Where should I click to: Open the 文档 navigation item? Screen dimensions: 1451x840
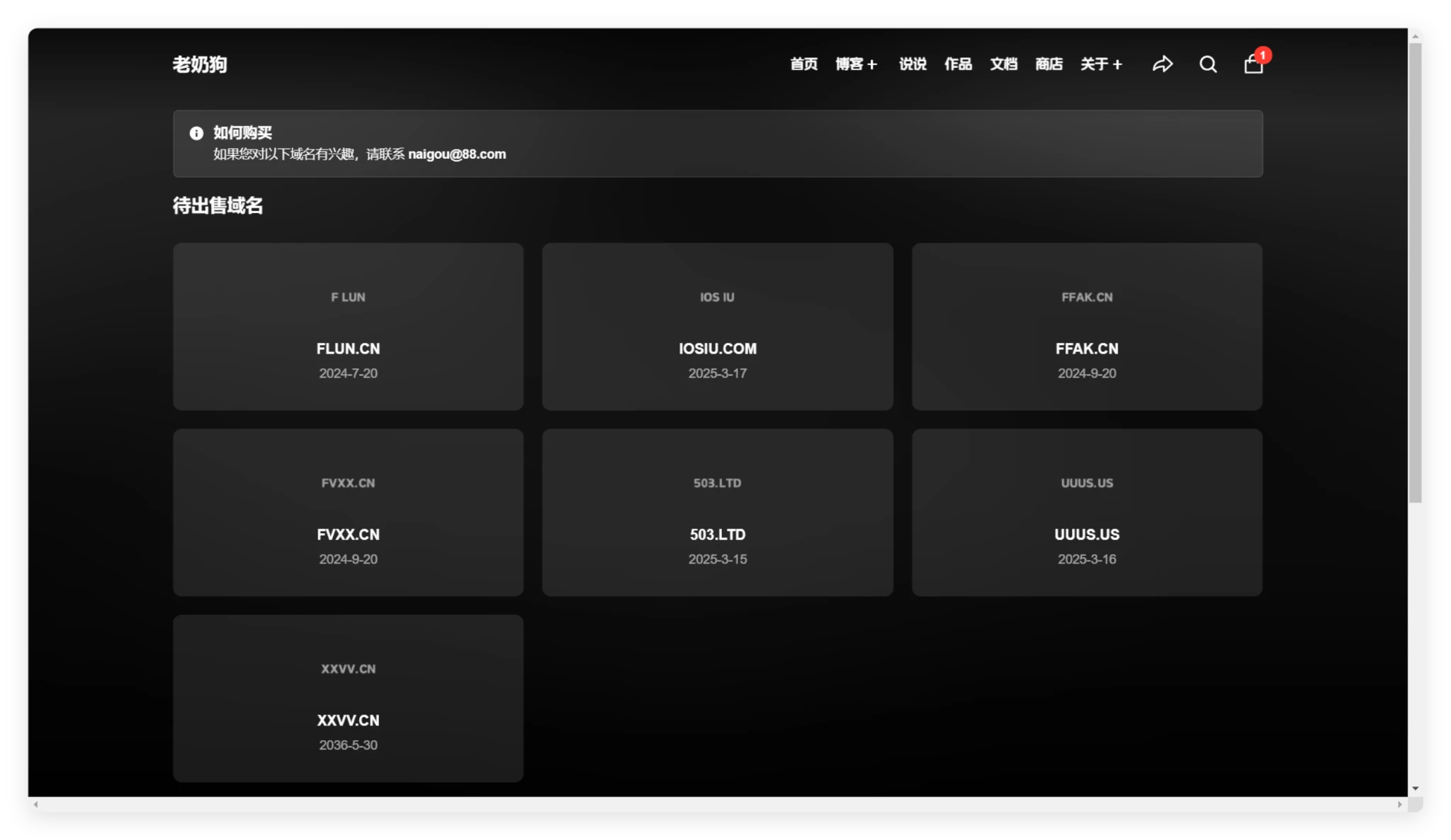[1003, 64]
